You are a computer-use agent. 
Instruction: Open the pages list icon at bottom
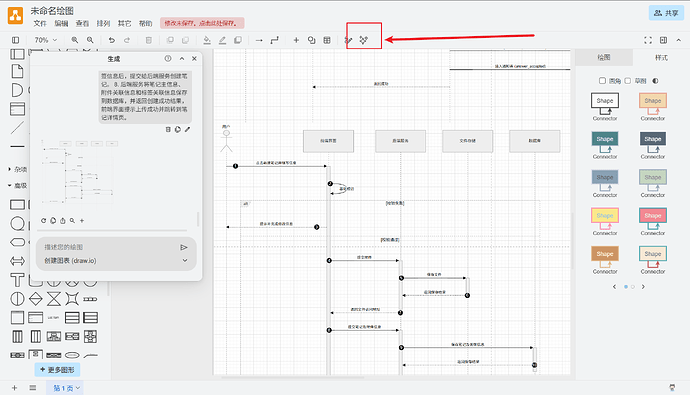coord(33,388)
